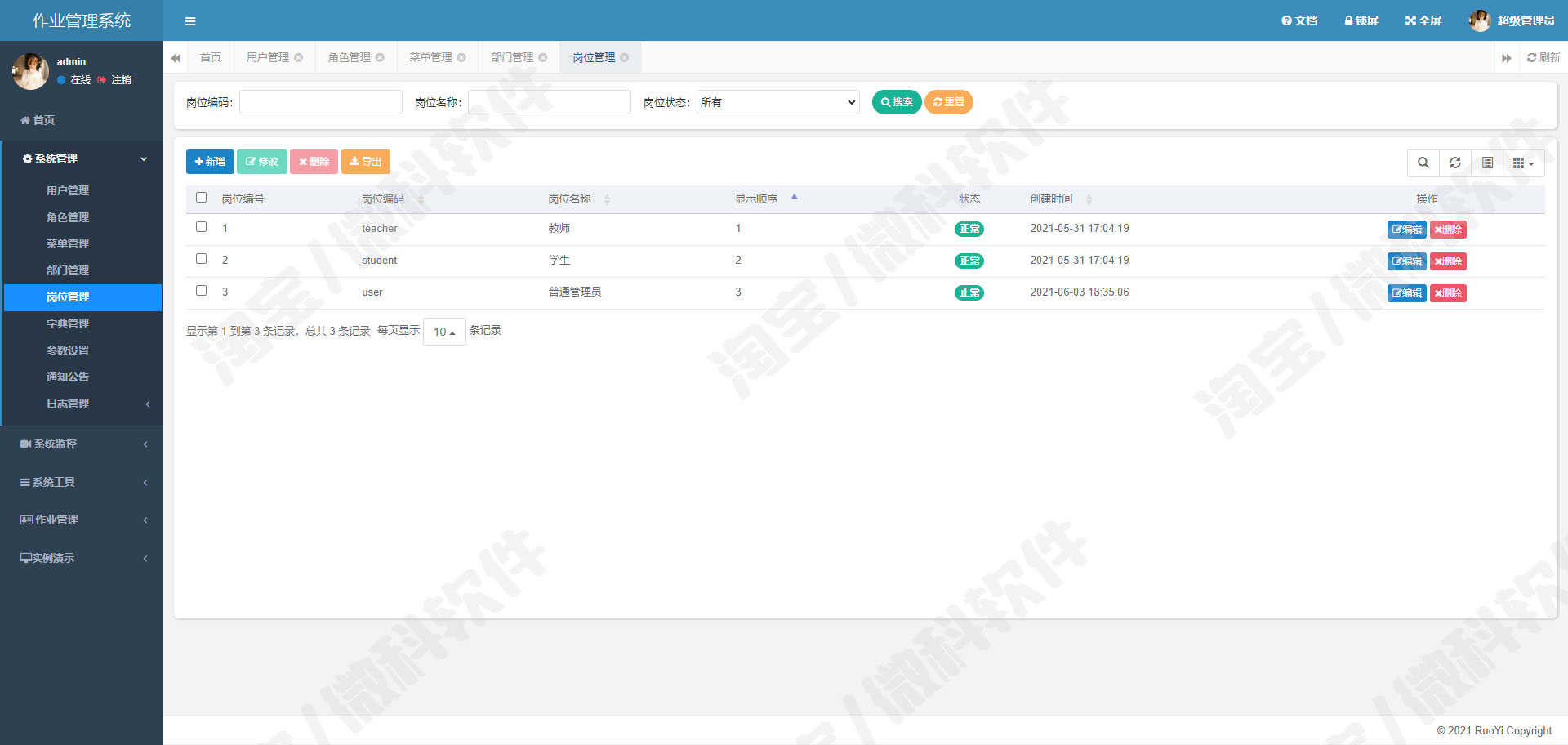This screenshot has height=745, width=1568.
Task: Close the 用户管理 tab
Action: click(299, 57)
